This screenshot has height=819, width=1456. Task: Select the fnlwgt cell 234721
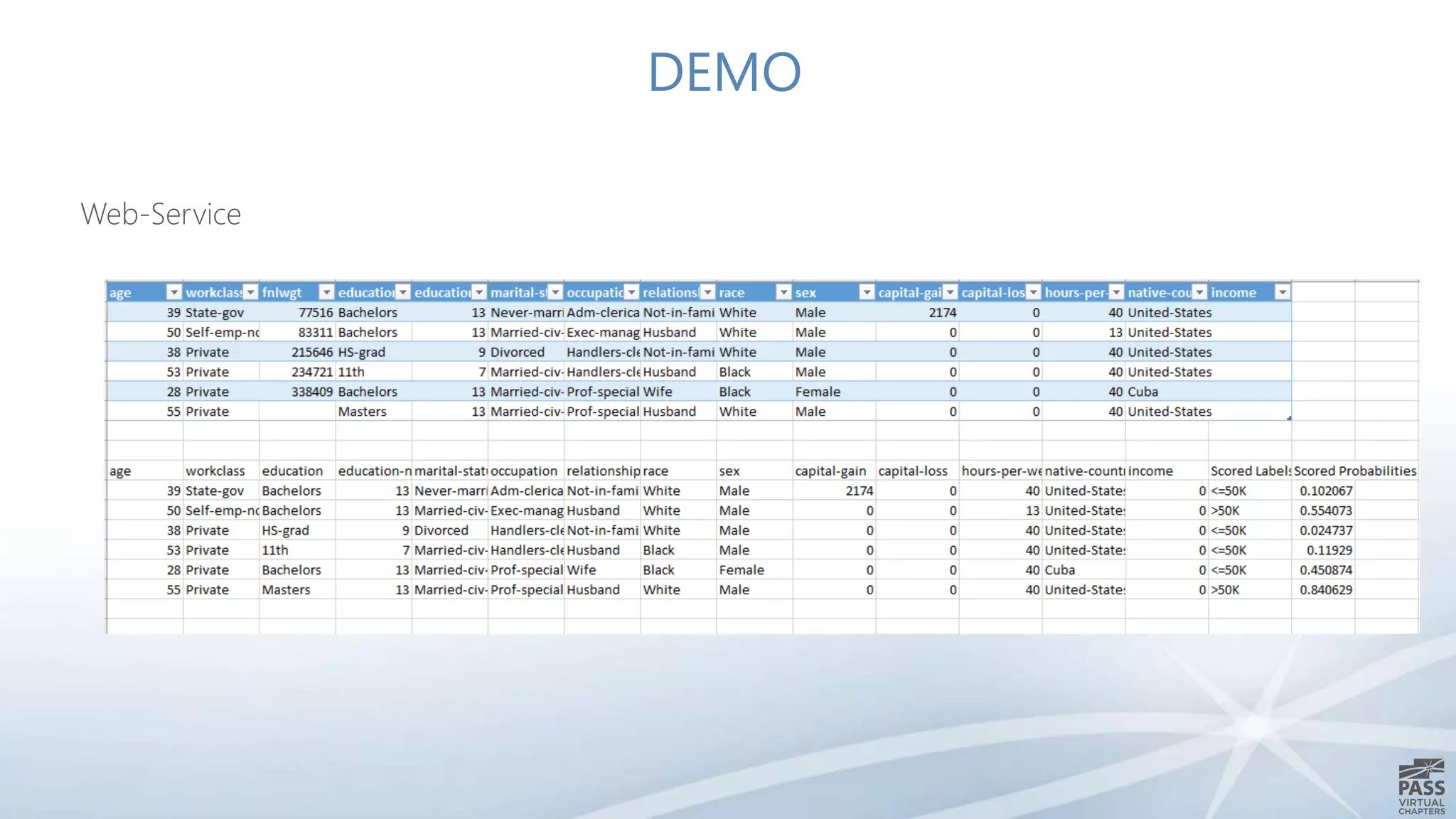coord(297,372)
